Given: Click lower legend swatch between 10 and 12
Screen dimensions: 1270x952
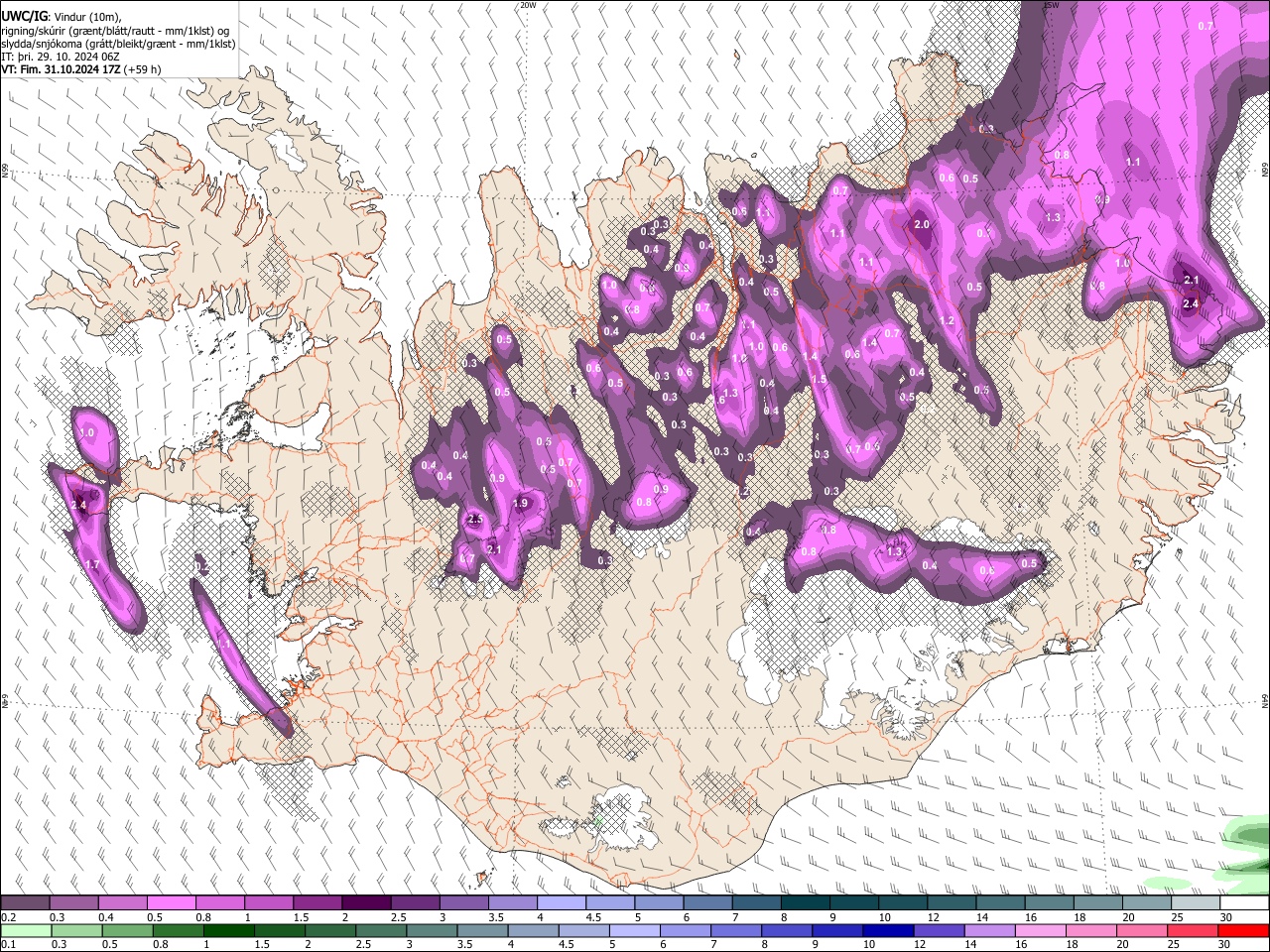Looking at the screenshot, I should 889,931.
